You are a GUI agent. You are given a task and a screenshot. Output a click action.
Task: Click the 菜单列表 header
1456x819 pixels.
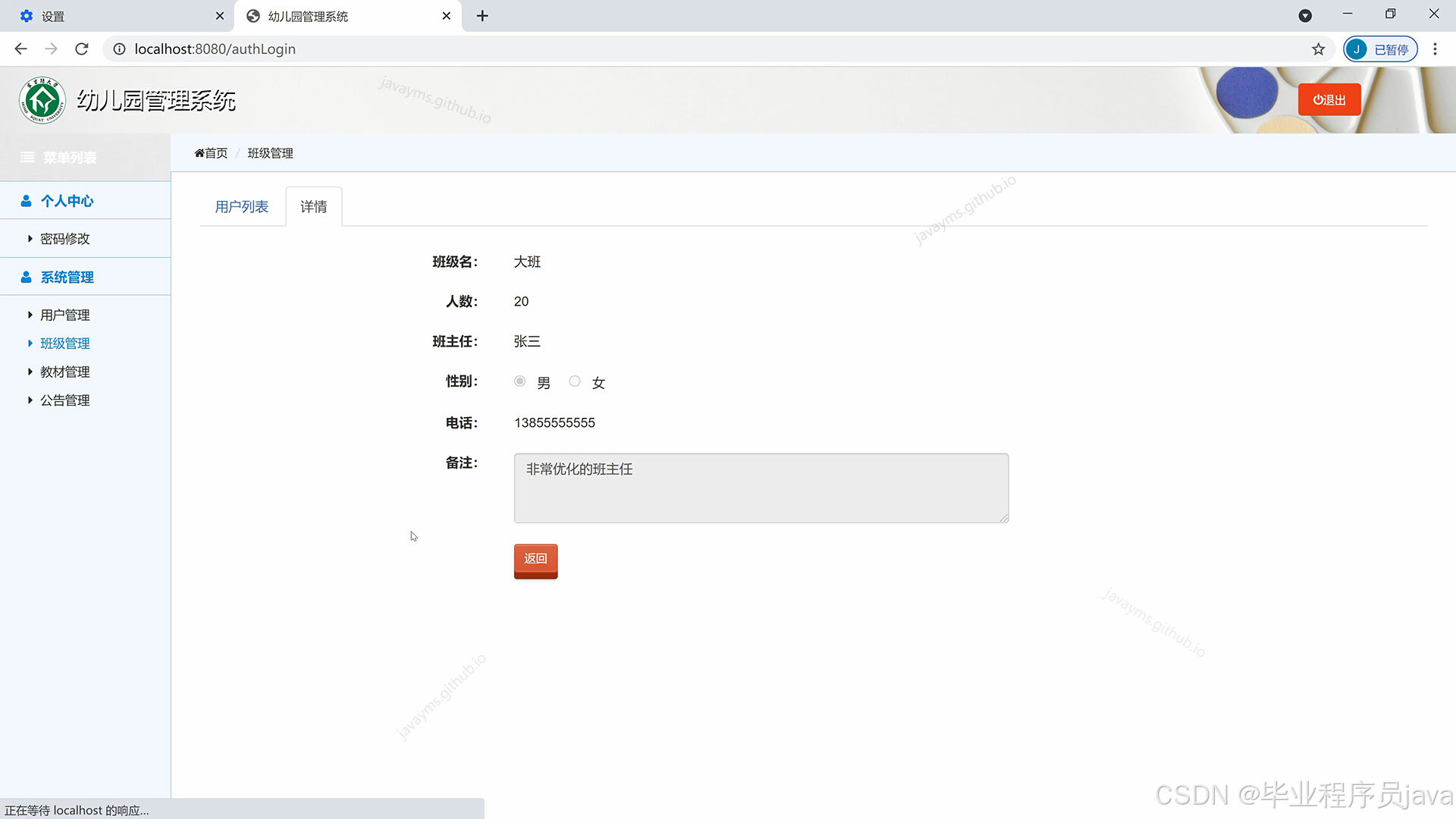coord(85,158)
